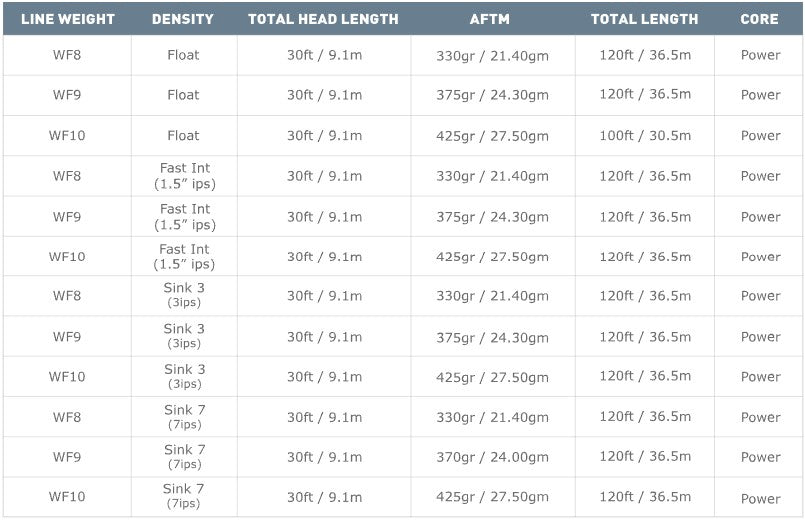Screen dimensions: 805x520
Task: Select the WF9 cell in the Sink 7 row
Action: coord(67,457)
